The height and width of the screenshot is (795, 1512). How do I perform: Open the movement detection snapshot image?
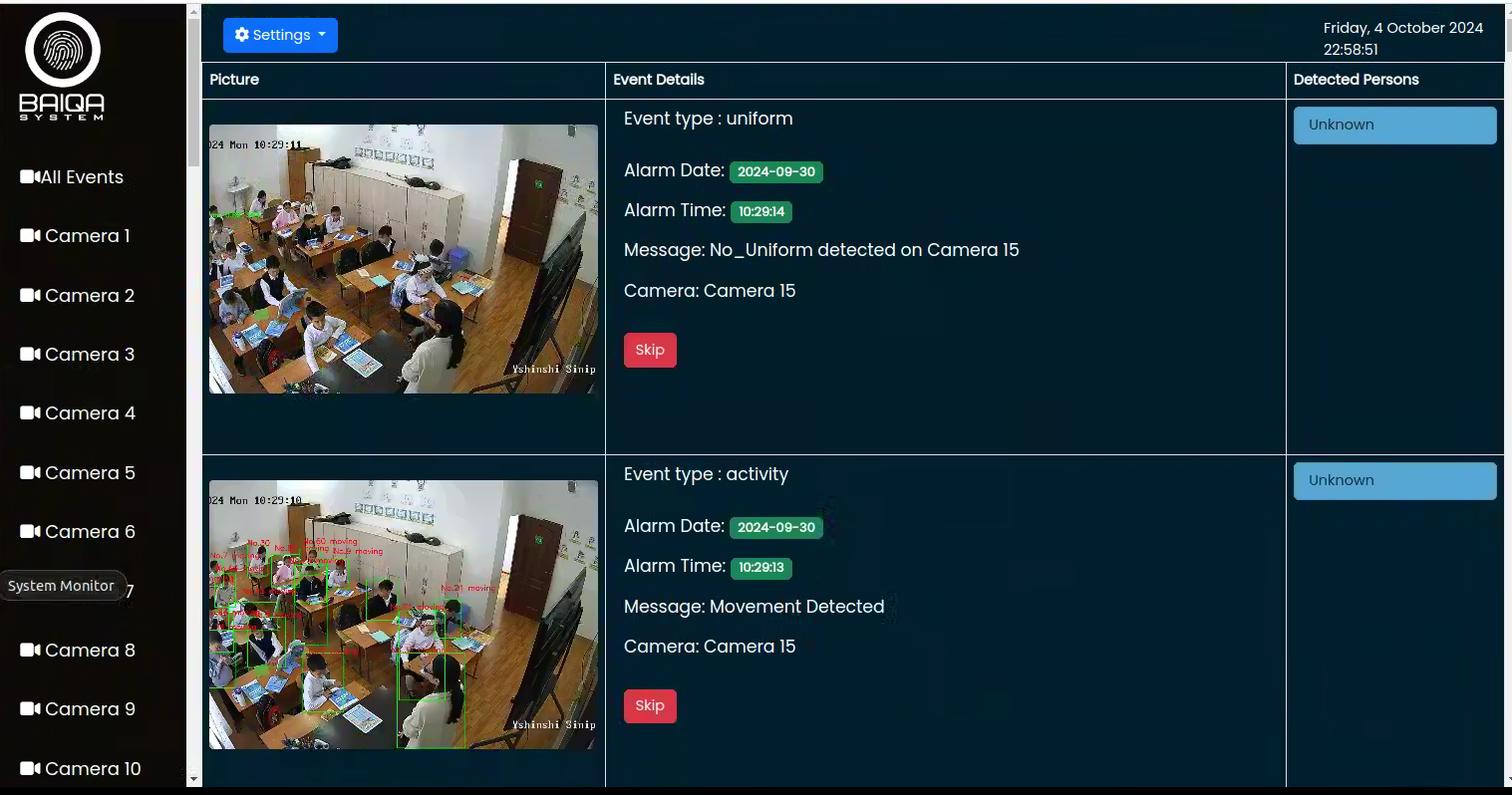[x=403, y=615]
